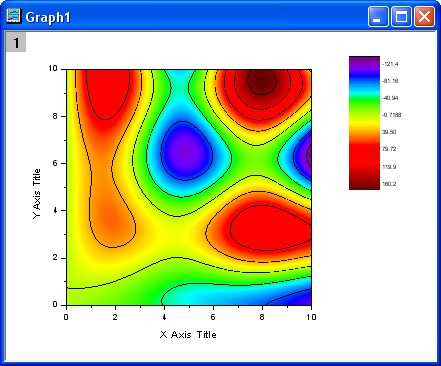Click the Graph1 window icon

[14, 16]
